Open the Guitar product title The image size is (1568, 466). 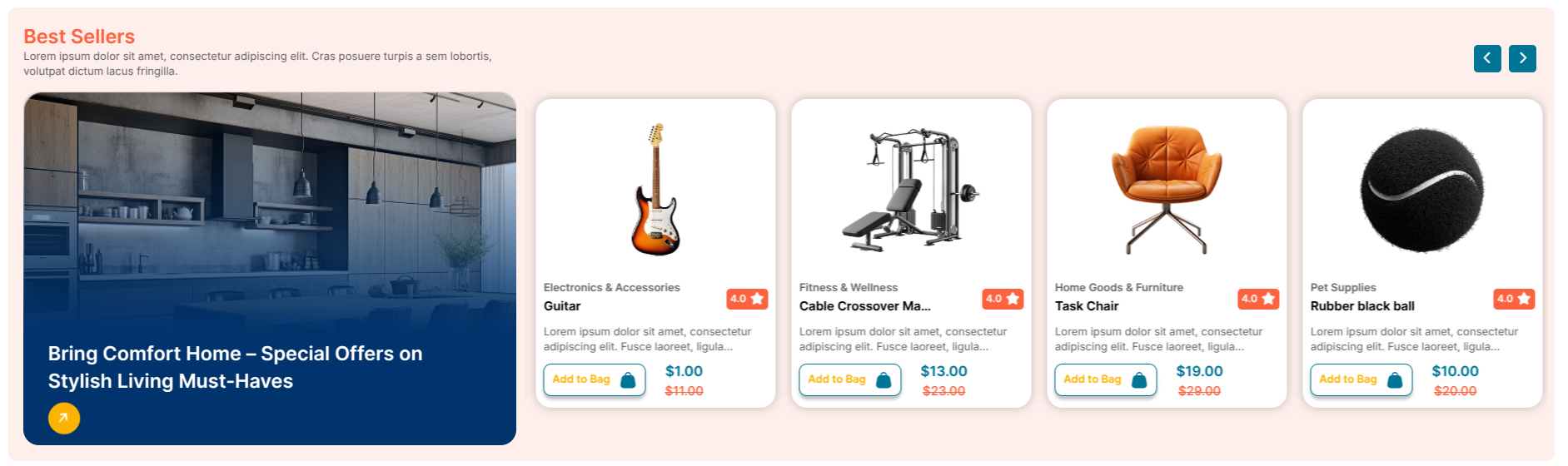pos(562,306)
